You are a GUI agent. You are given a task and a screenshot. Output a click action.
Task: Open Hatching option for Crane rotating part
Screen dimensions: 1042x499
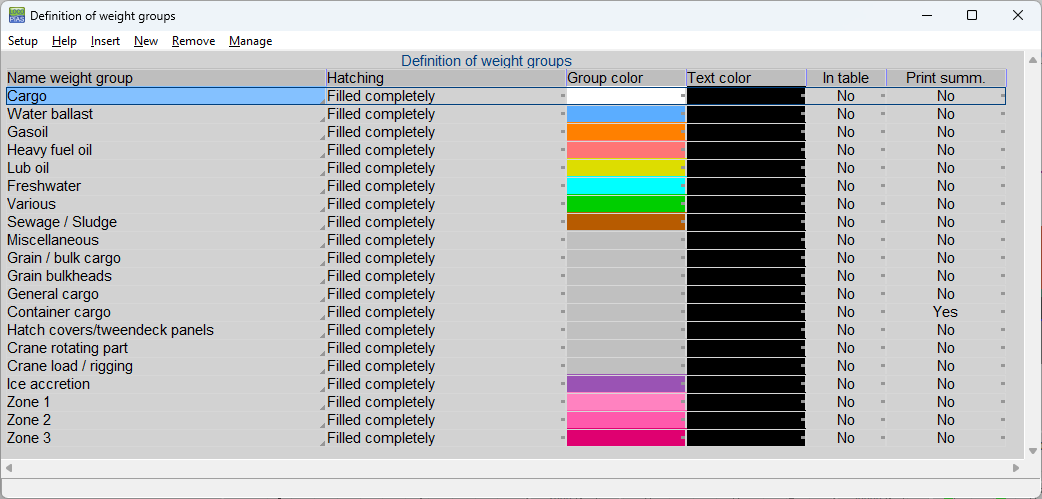(446, 348)
